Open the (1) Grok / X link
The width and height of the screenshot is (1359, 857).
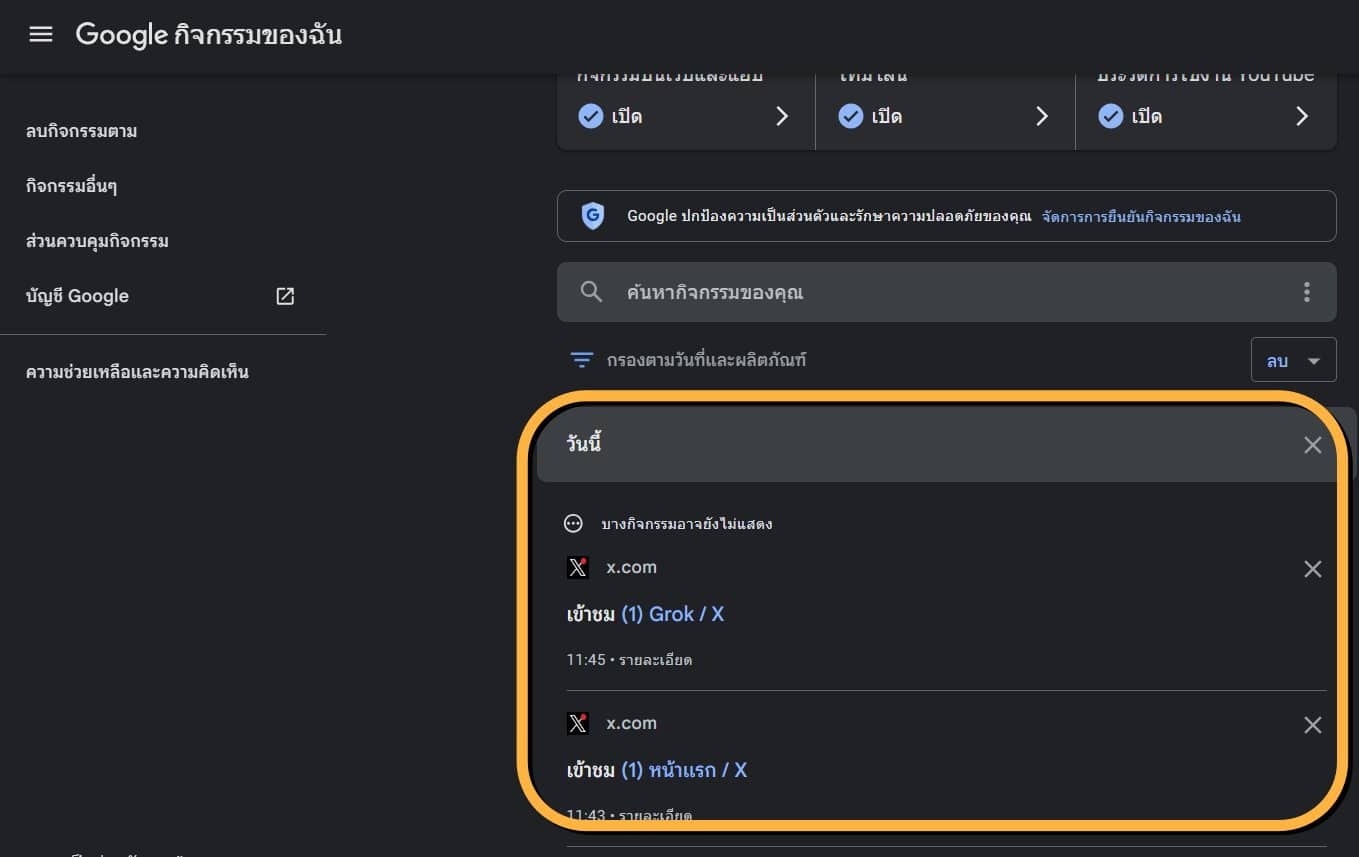pyautogui.click(x=672, y=614)
